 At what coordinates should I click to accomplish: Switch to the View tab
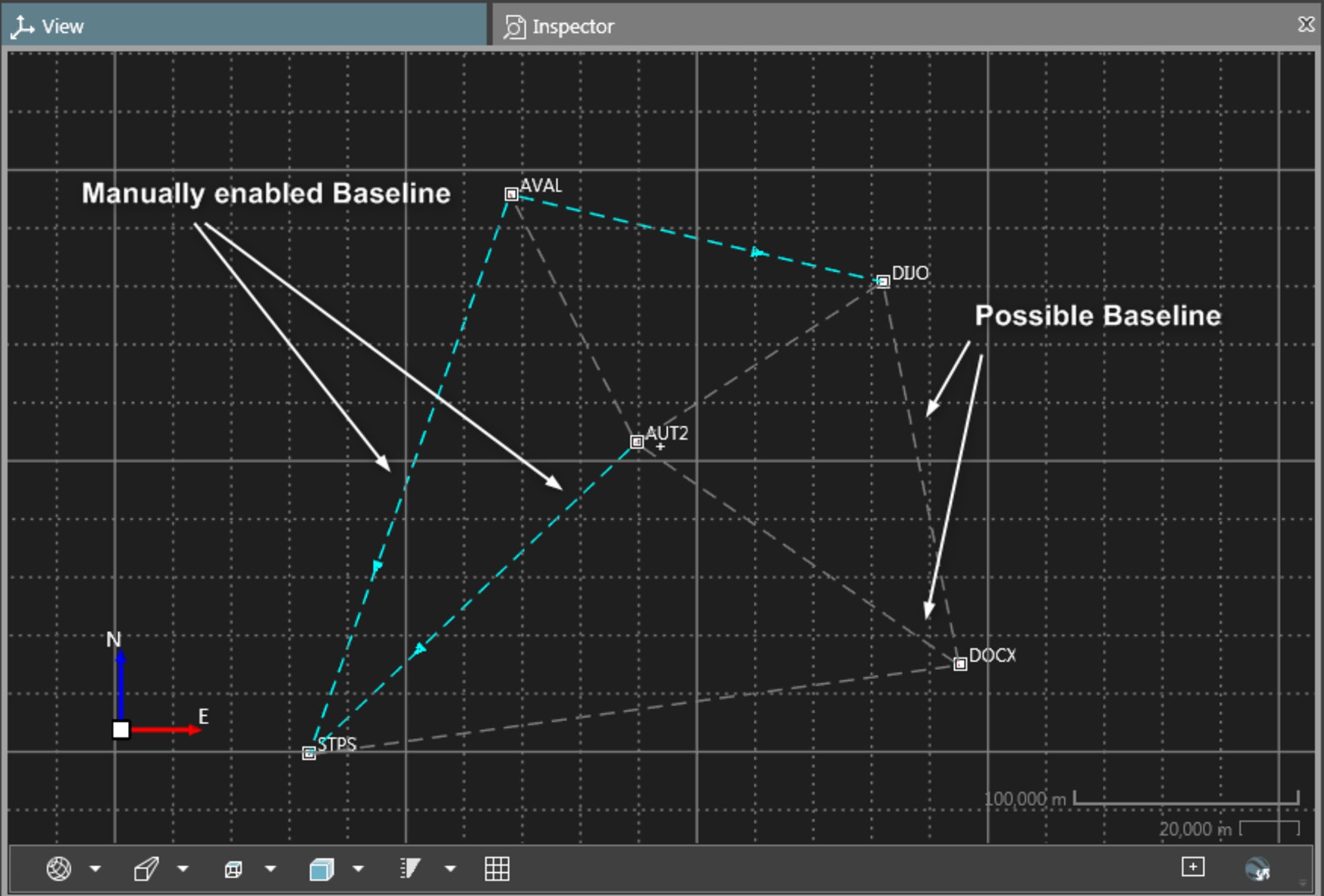[244, 26]
